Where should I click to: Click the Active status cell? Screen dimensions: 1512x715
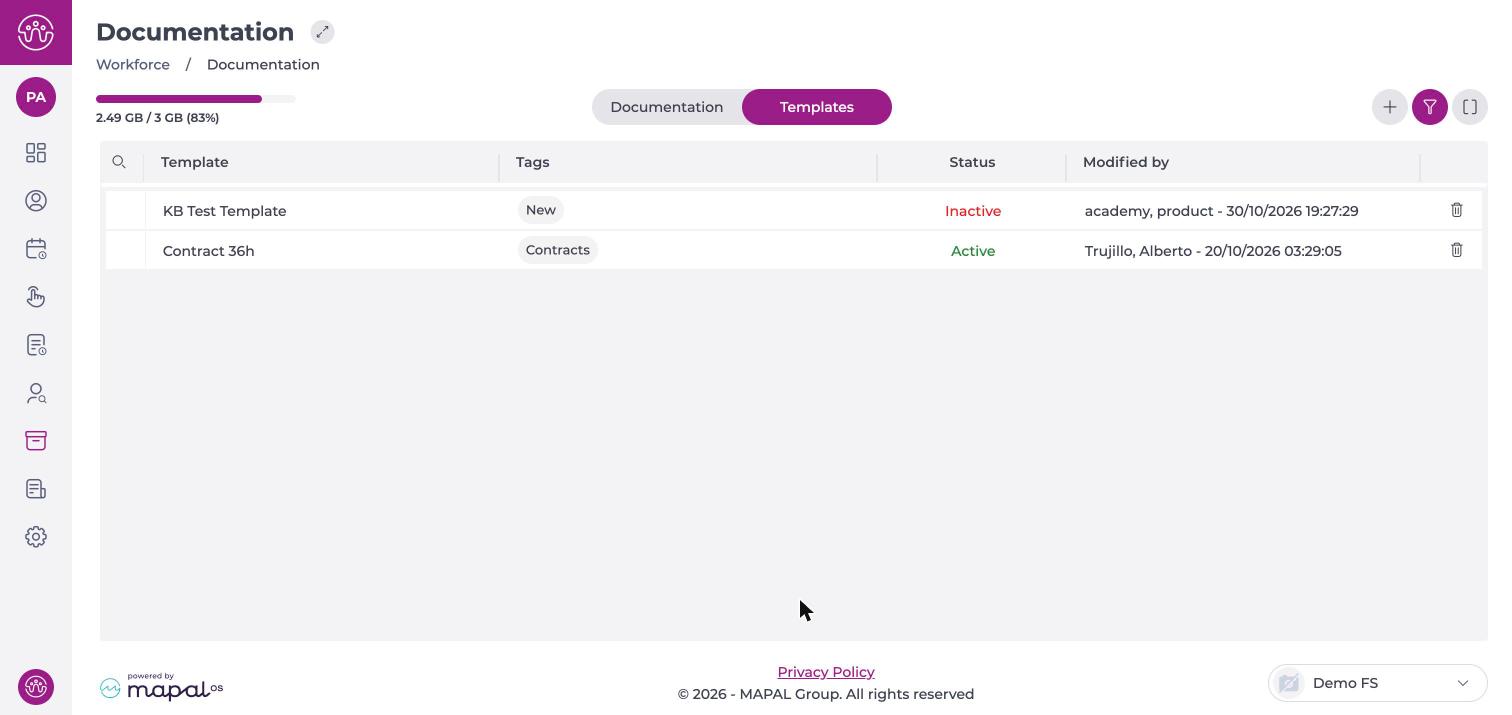coord(973,251)
